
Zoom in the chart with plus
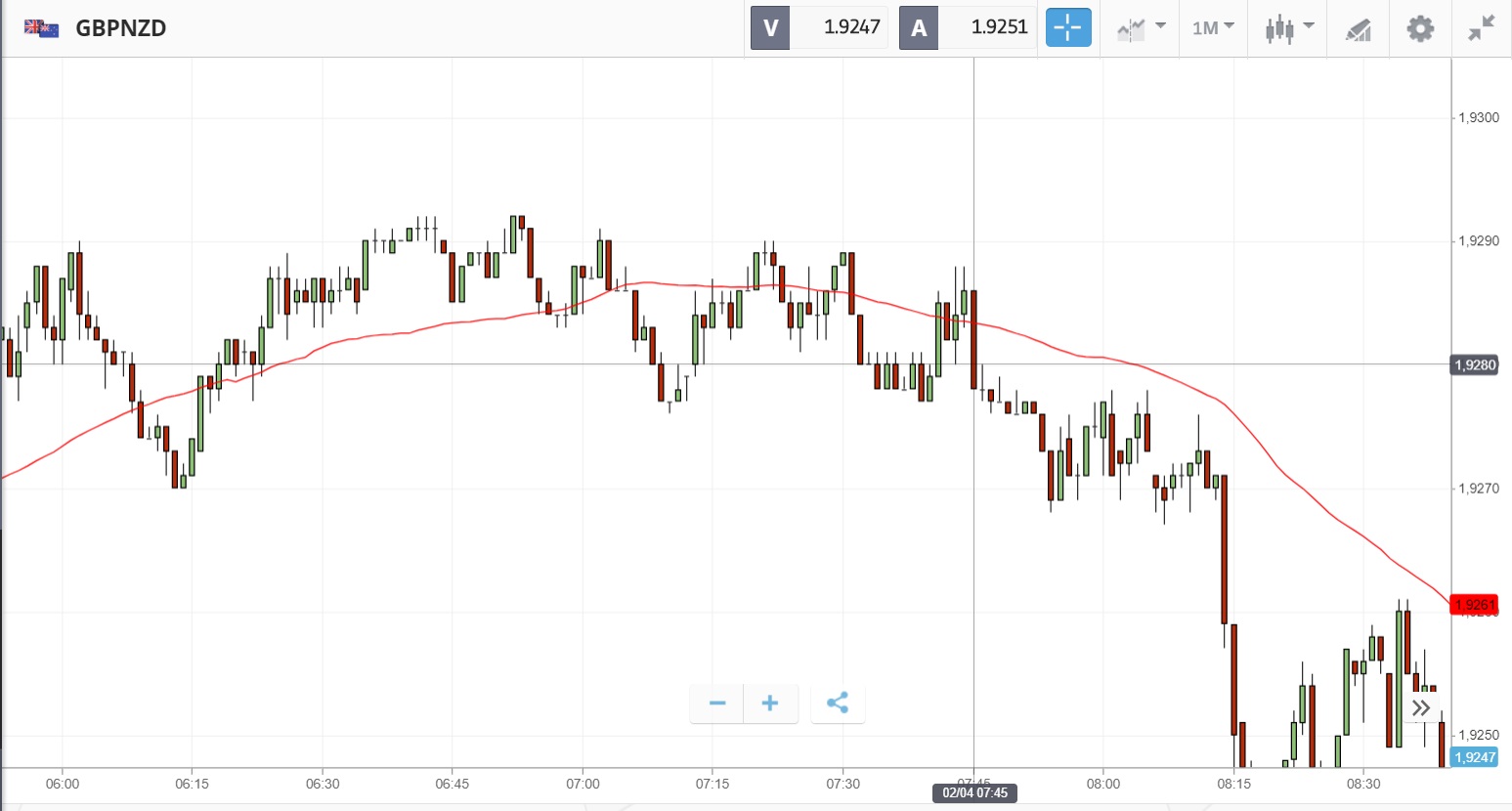pos(770,704)
